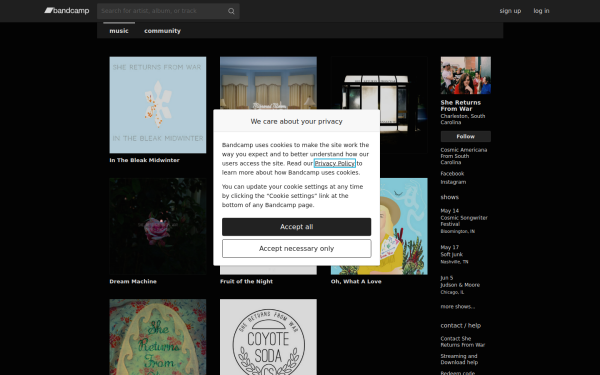Open the Facebook link
The width and height of the screenshot is (600, 375).
pyautogui.click(x=452, y=173)
